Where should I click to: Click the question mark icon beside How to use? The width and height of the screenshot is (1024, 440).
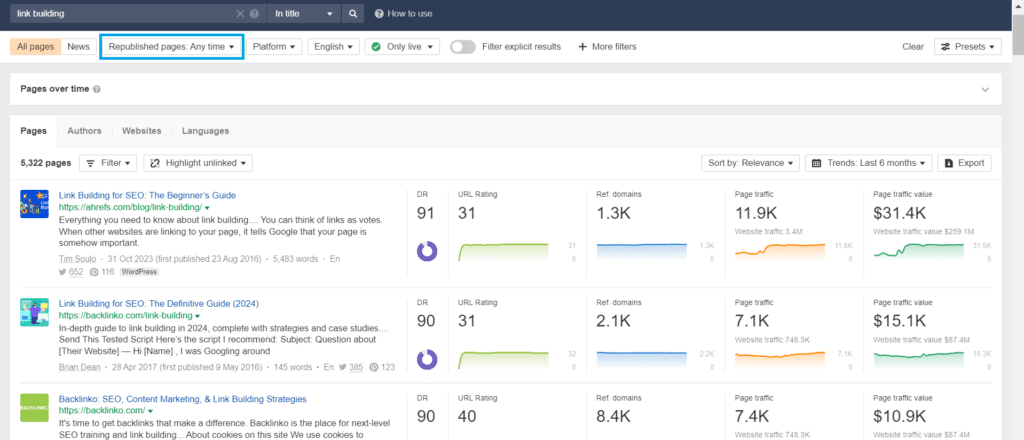379,14
